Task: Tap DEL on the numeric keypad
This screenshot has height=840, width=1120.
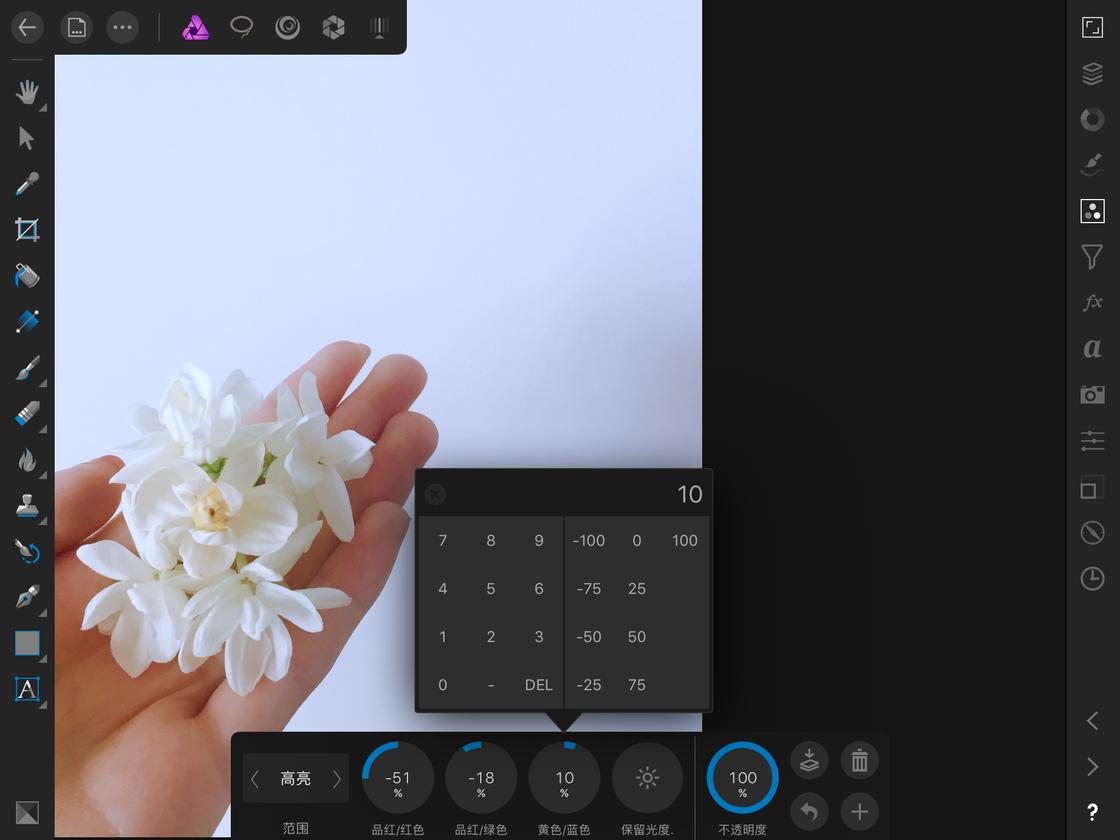Action: click(539, 685)
